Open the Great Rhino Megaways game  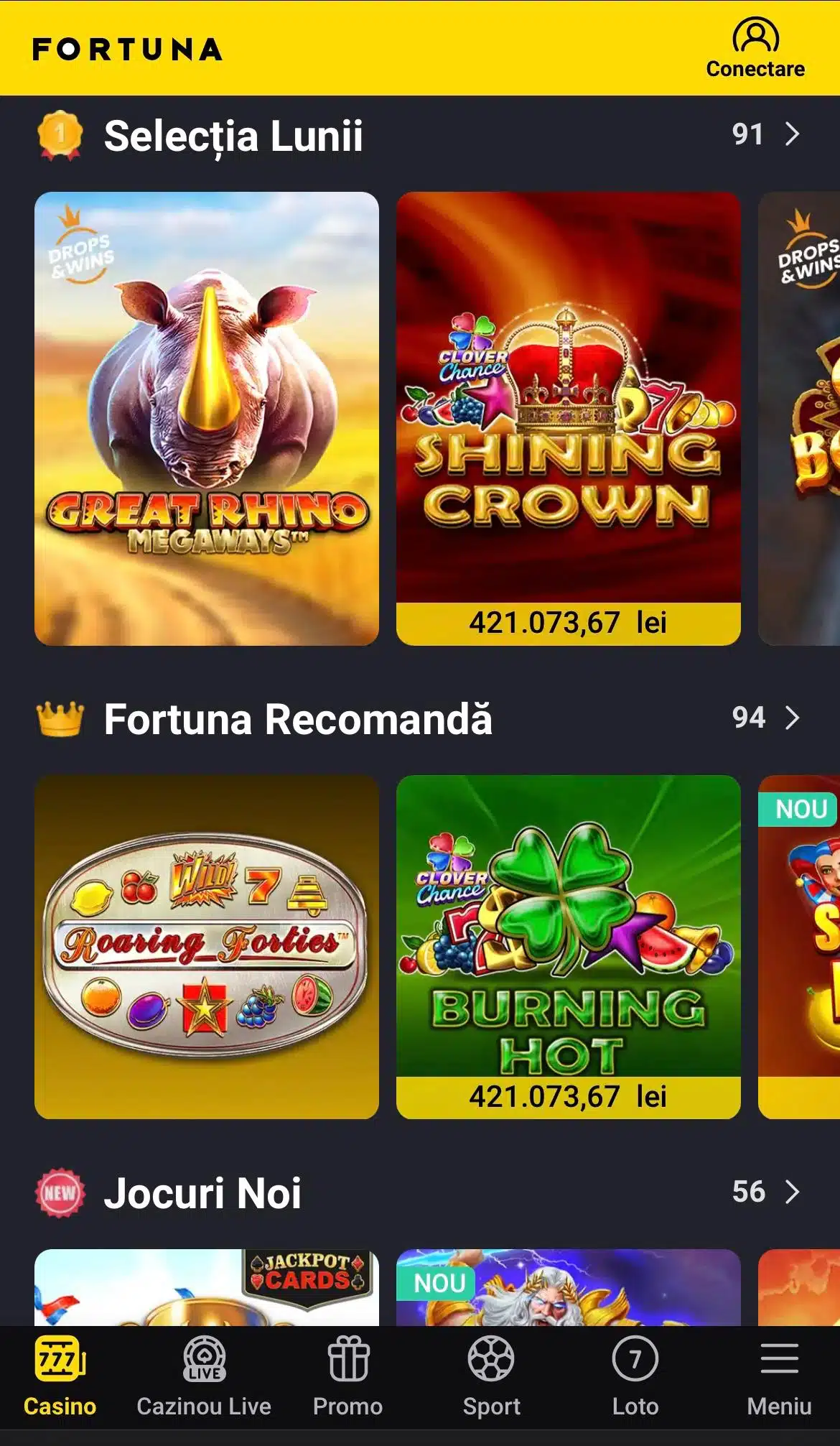coord(207,419)
